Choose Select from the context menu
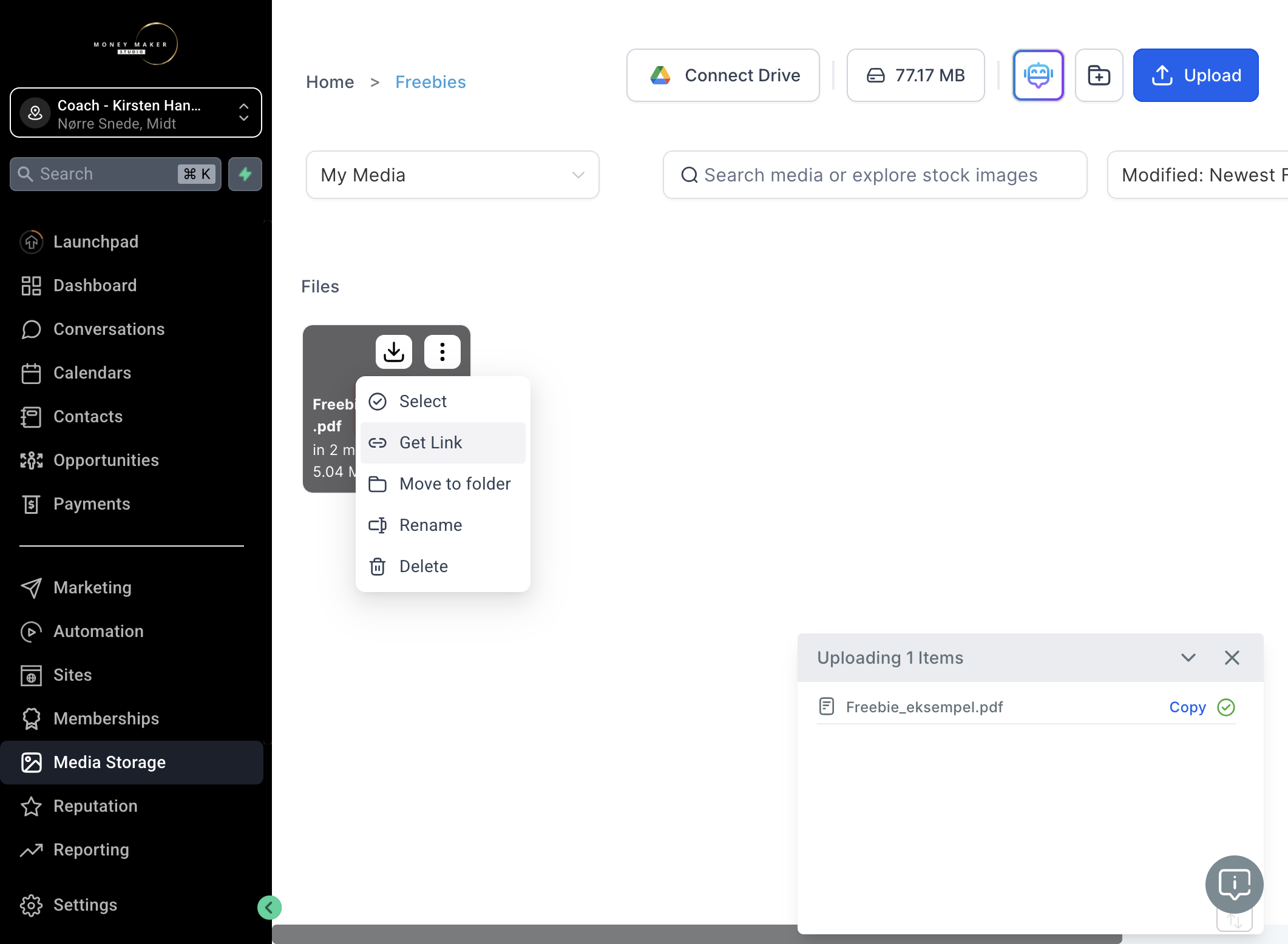1288x944 pixels. point(443,401)
